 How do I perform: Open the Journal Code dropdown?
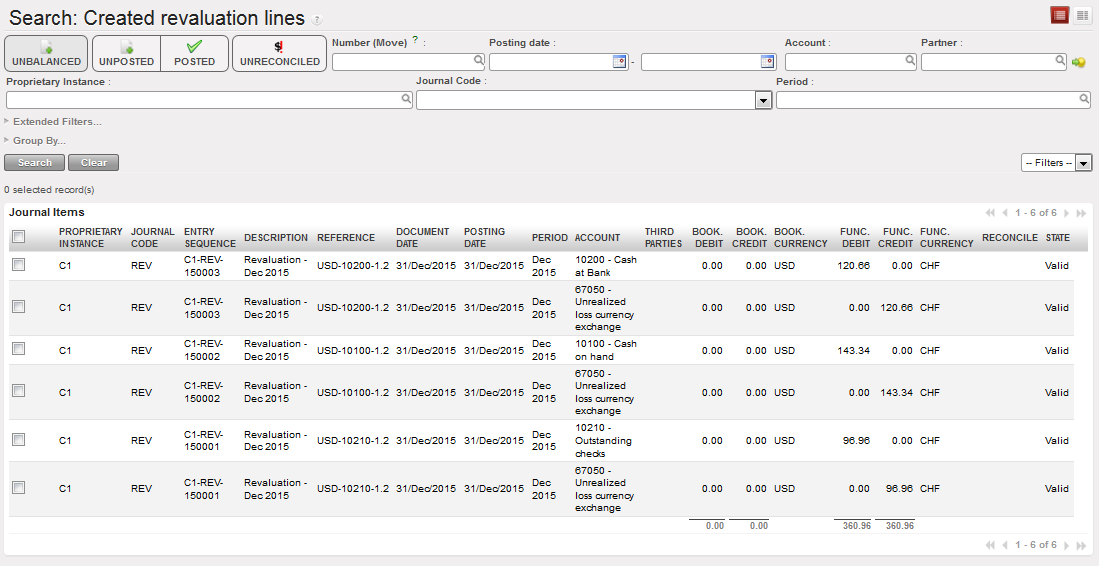(763, 100)
